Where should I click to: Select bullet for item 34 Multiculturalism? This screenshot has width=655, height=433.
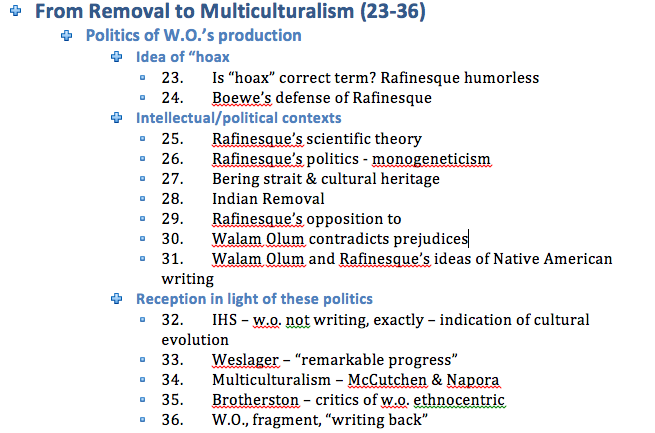tap(142, 380)
